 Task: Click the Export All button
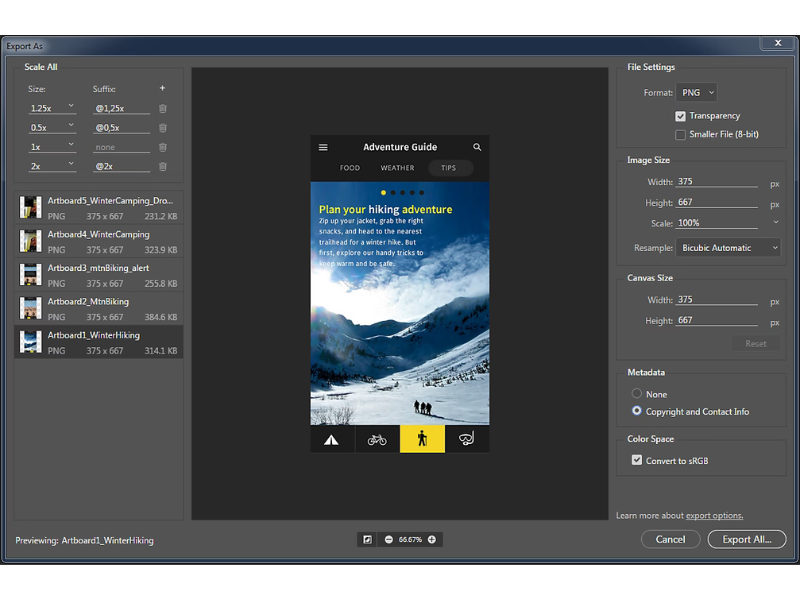pos(746,539)
